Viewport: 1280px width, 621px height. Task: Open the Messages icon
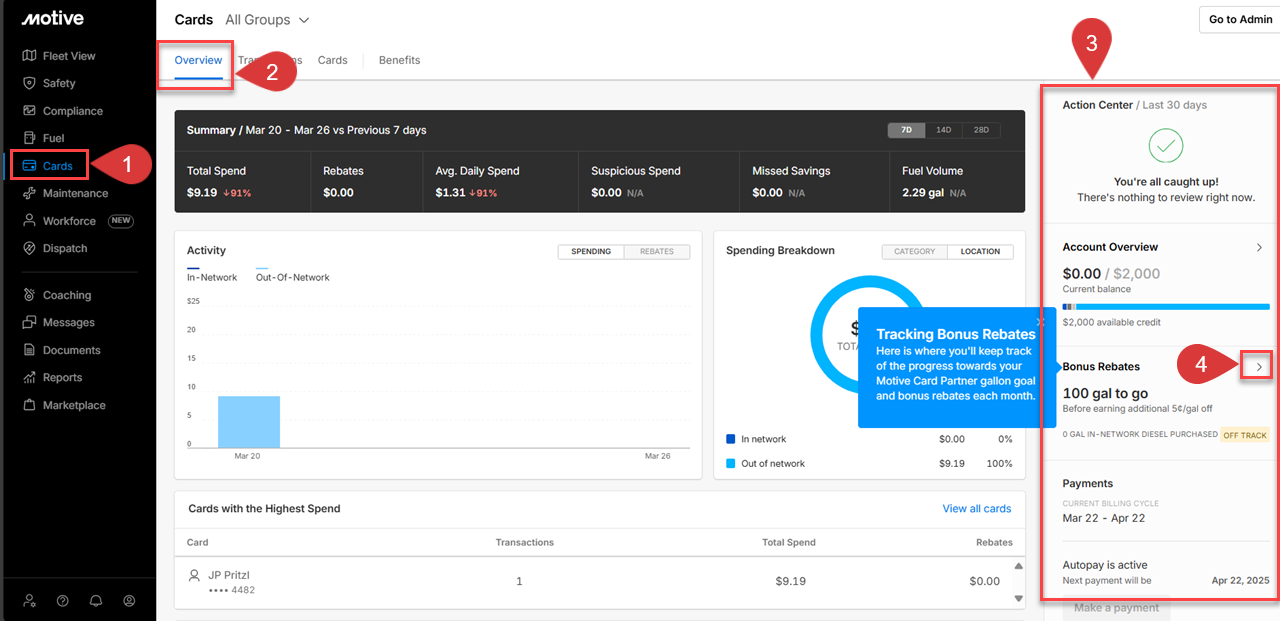[29, 323]
